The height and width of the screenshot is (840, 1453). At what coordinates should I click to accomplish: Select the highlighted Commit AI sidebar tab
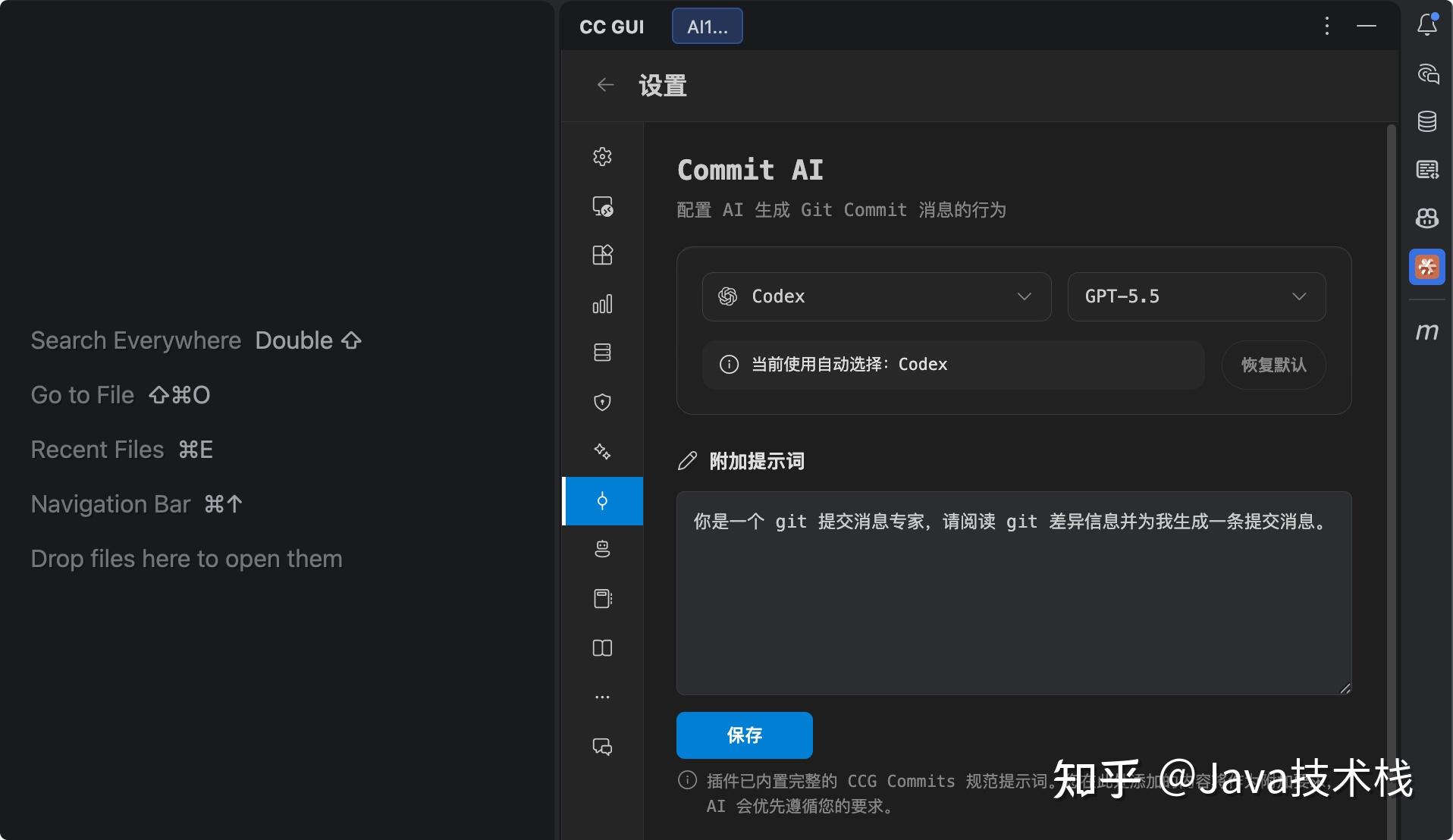coord(602,500)
